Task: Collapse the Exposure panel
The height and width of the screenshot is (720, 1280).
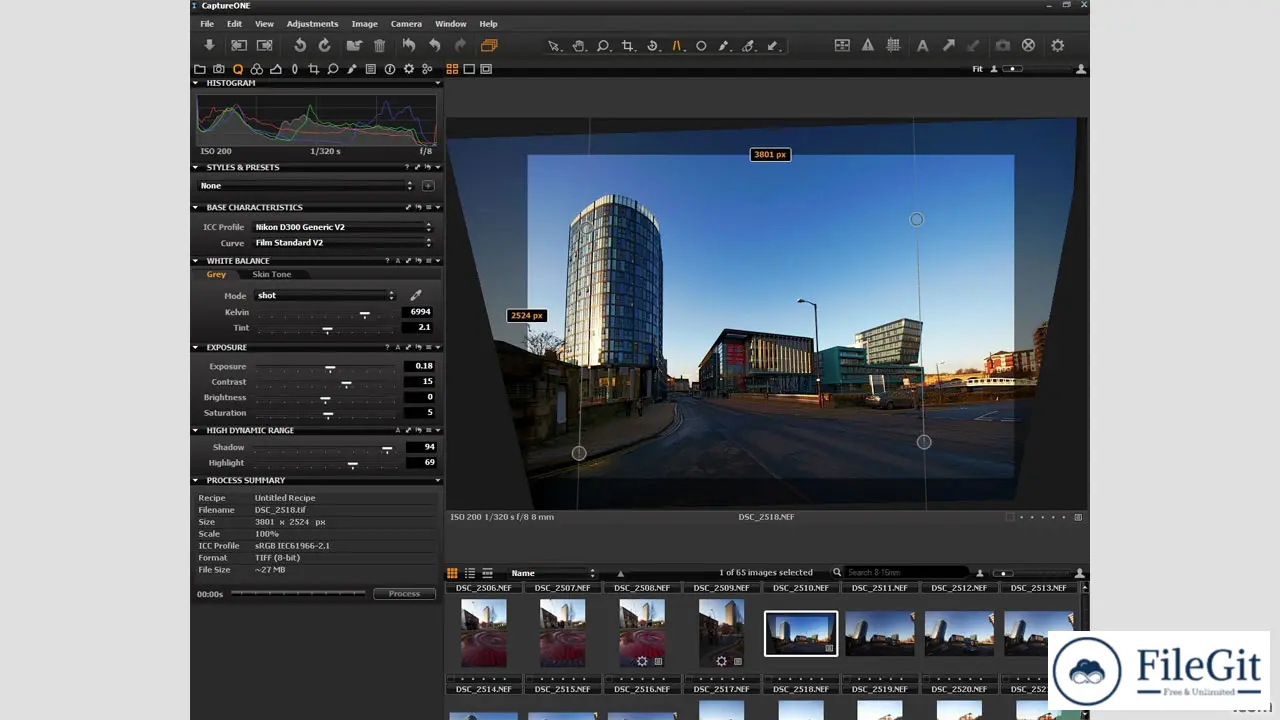Action: 196,347
